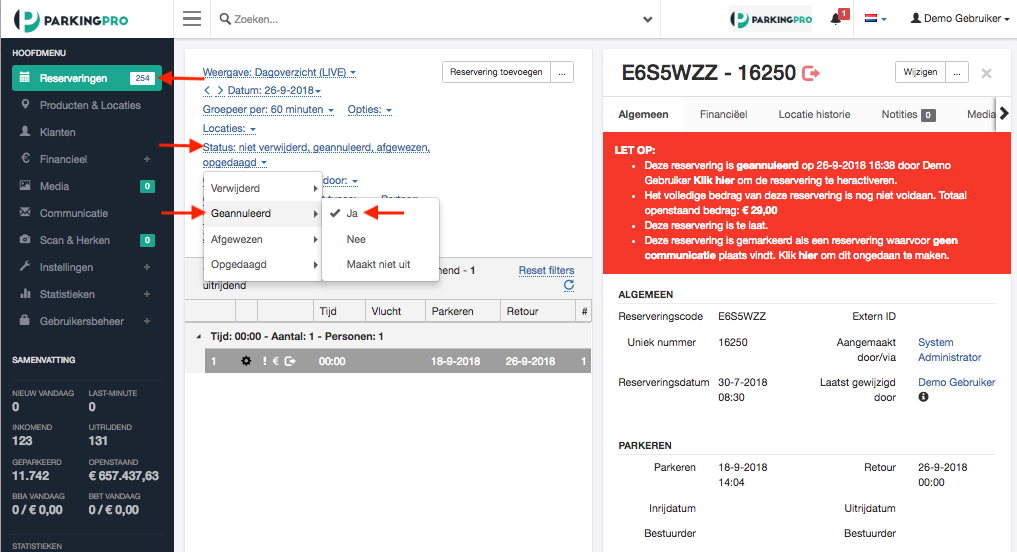Focus the Zoeken search field
1017x552 pixels.
click(428, 19)
